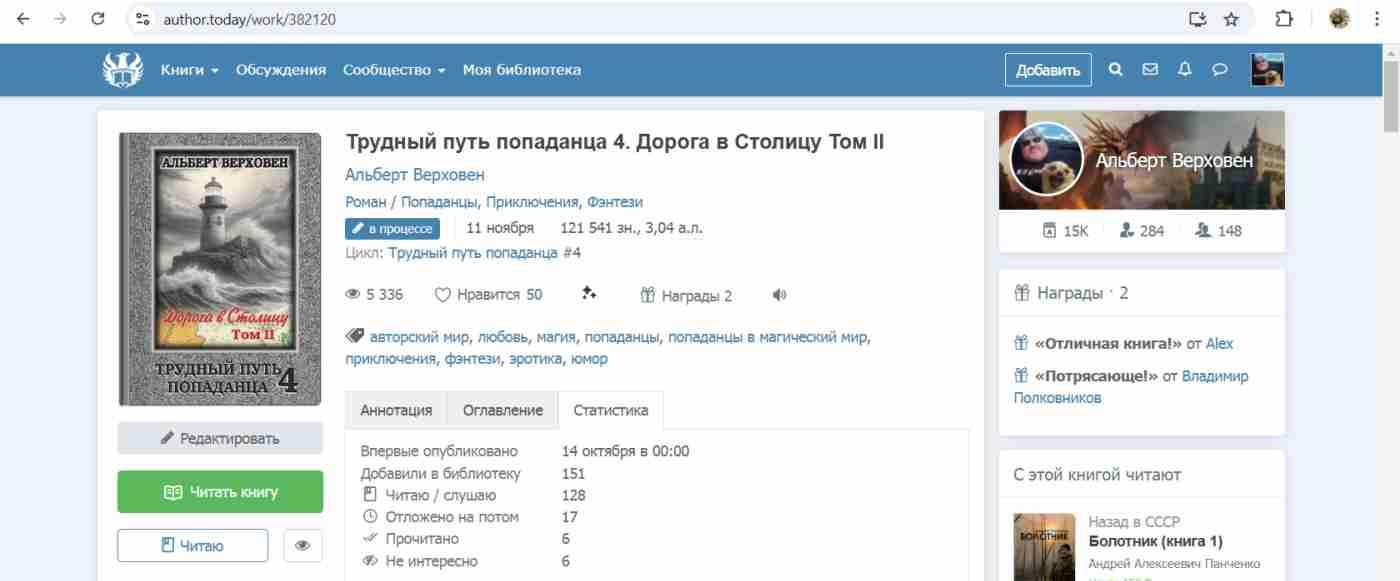Expand the Книги dropdown menu
Image resolution: width=1400 pixels, height=581 pixels.
click(x=189, y=70)
